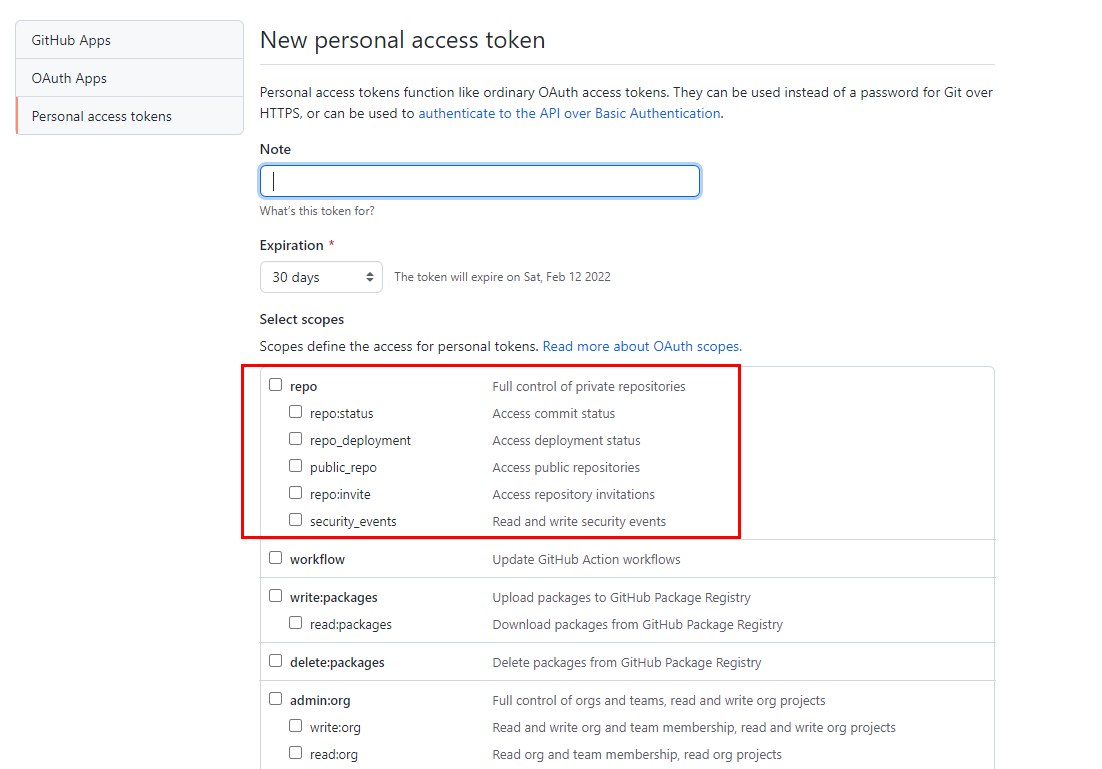Open the Expiration 30 days dropdown
Viewport: 1102px width, 769px height.
321,277
